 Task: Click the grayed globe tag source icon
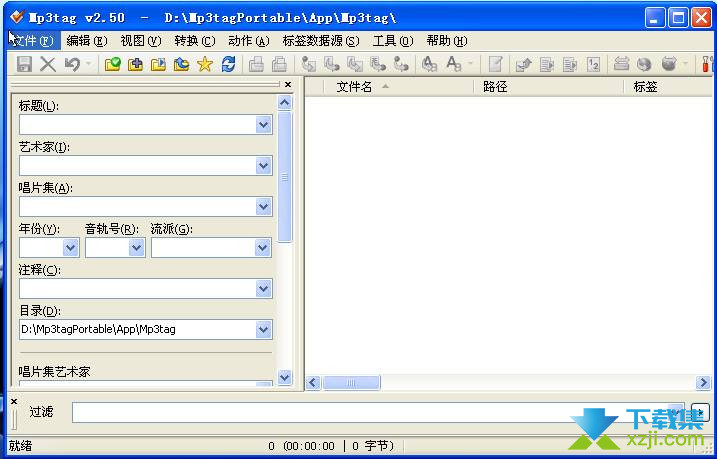[644, 64]
